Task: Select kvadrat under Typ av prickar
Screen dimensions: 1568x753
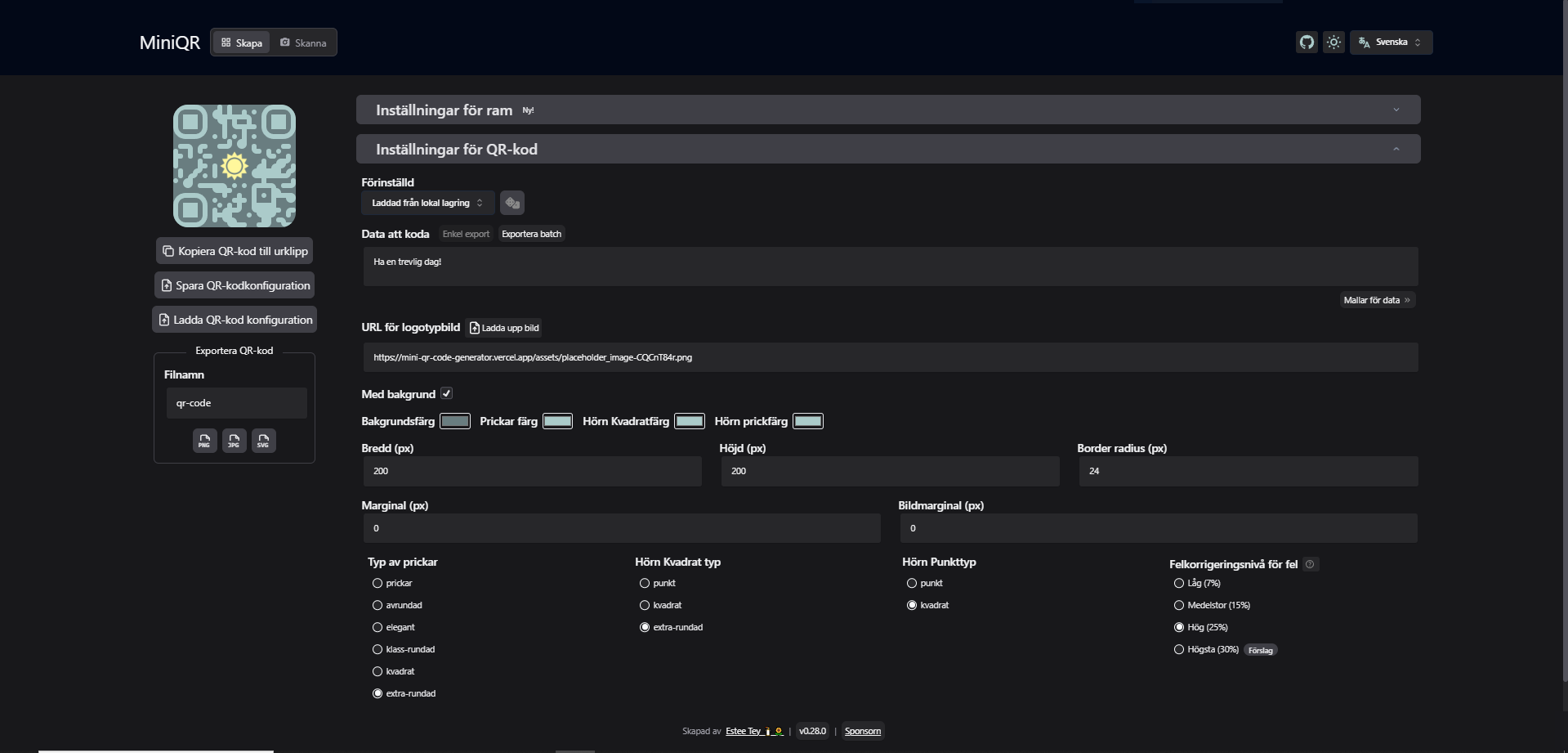Action: pyautogui.click(x=377, y=671)
